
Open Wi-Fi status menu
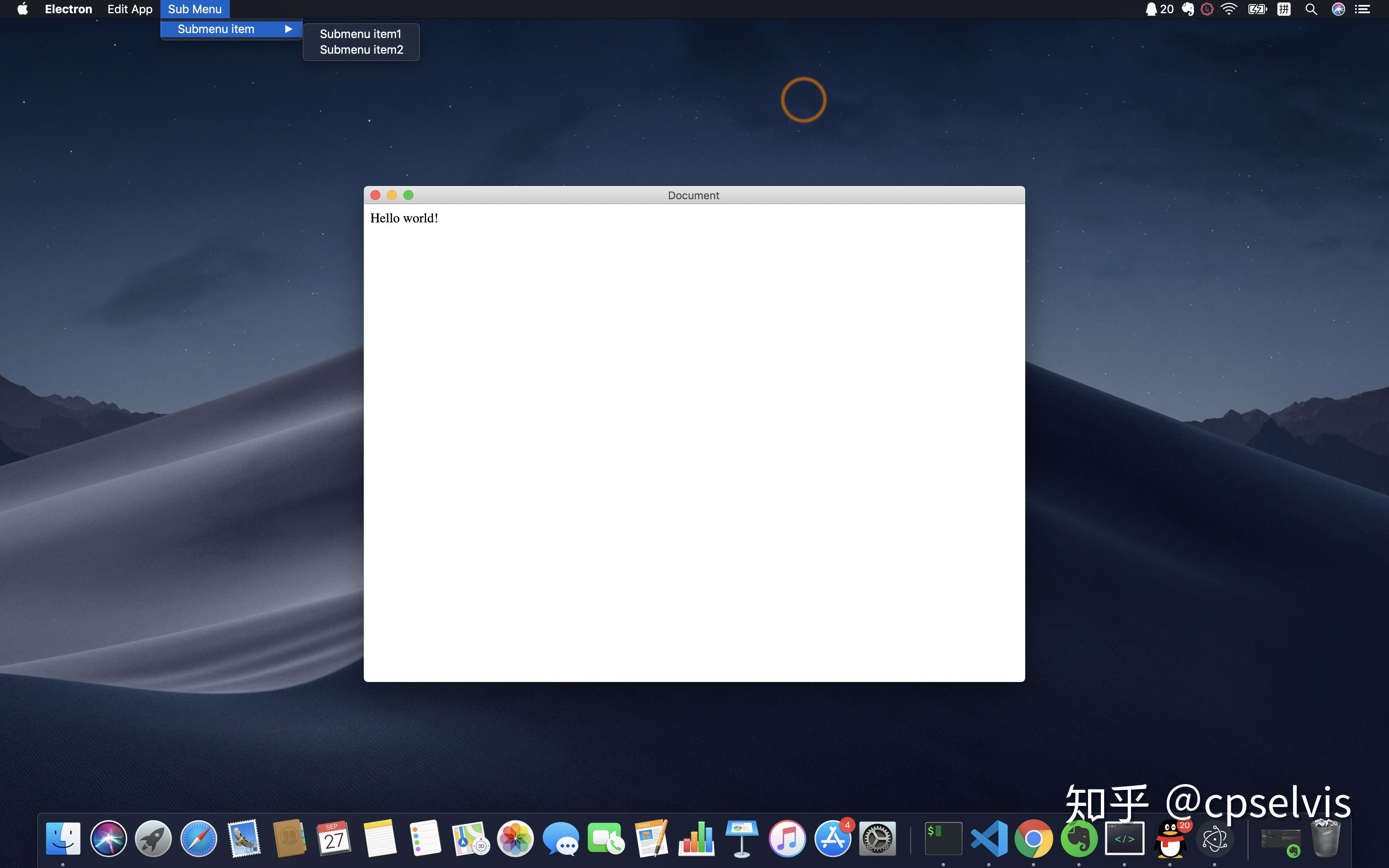tap(1229, 9)
